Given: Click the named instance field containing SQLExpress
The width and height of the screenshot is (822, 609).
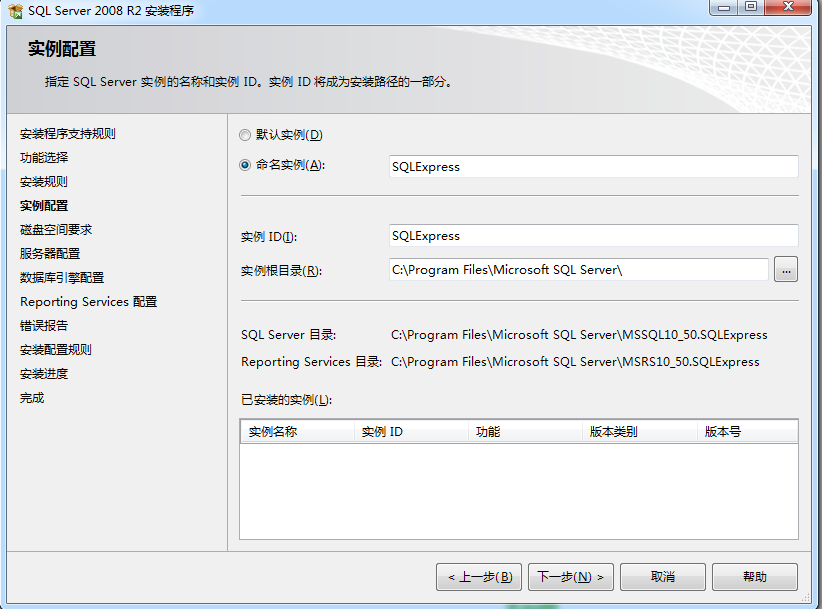Looking at the screenshot, I should 593,167.
